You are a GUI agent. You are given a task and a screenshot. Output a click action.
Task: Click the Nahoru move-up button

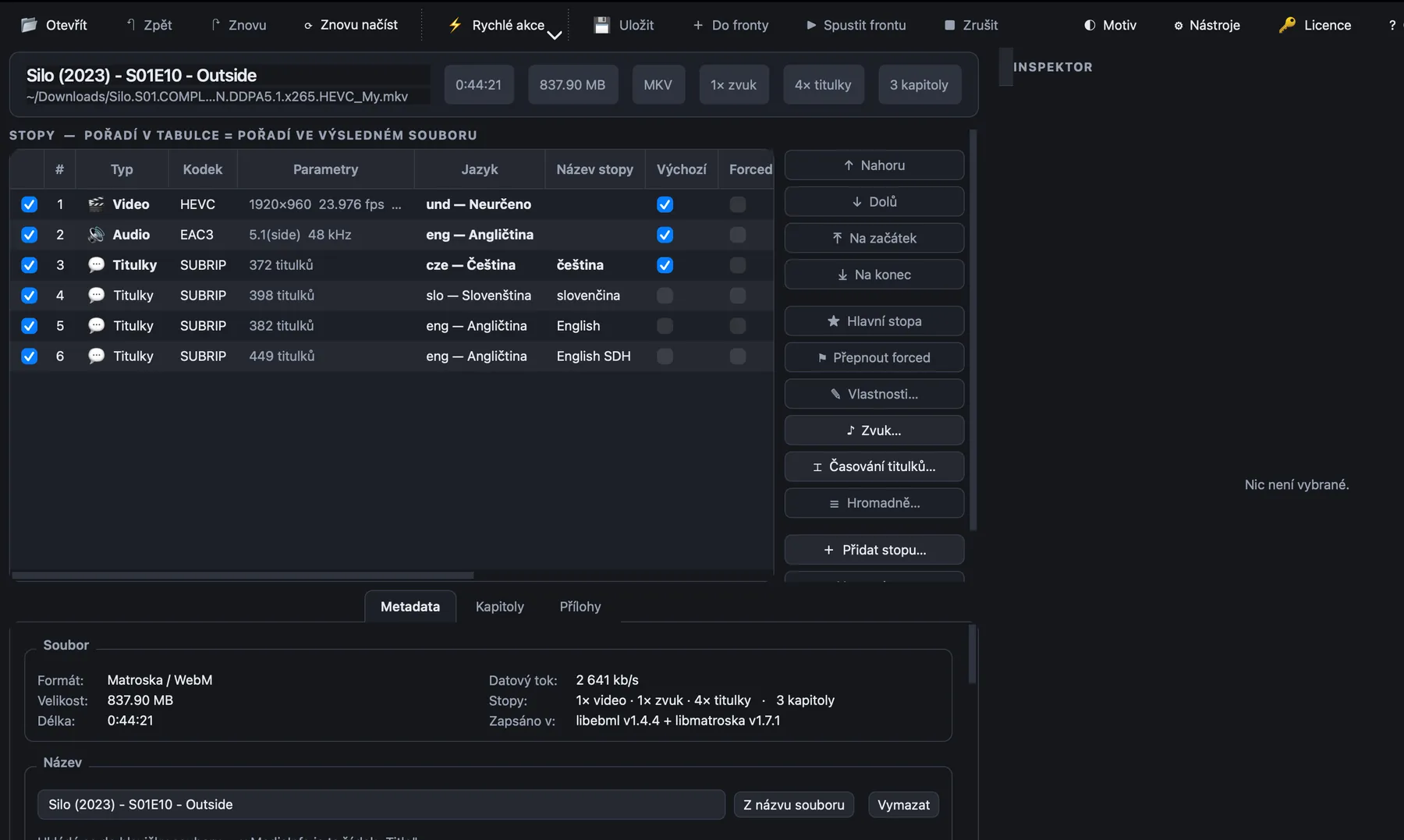[x=874, y=165]
